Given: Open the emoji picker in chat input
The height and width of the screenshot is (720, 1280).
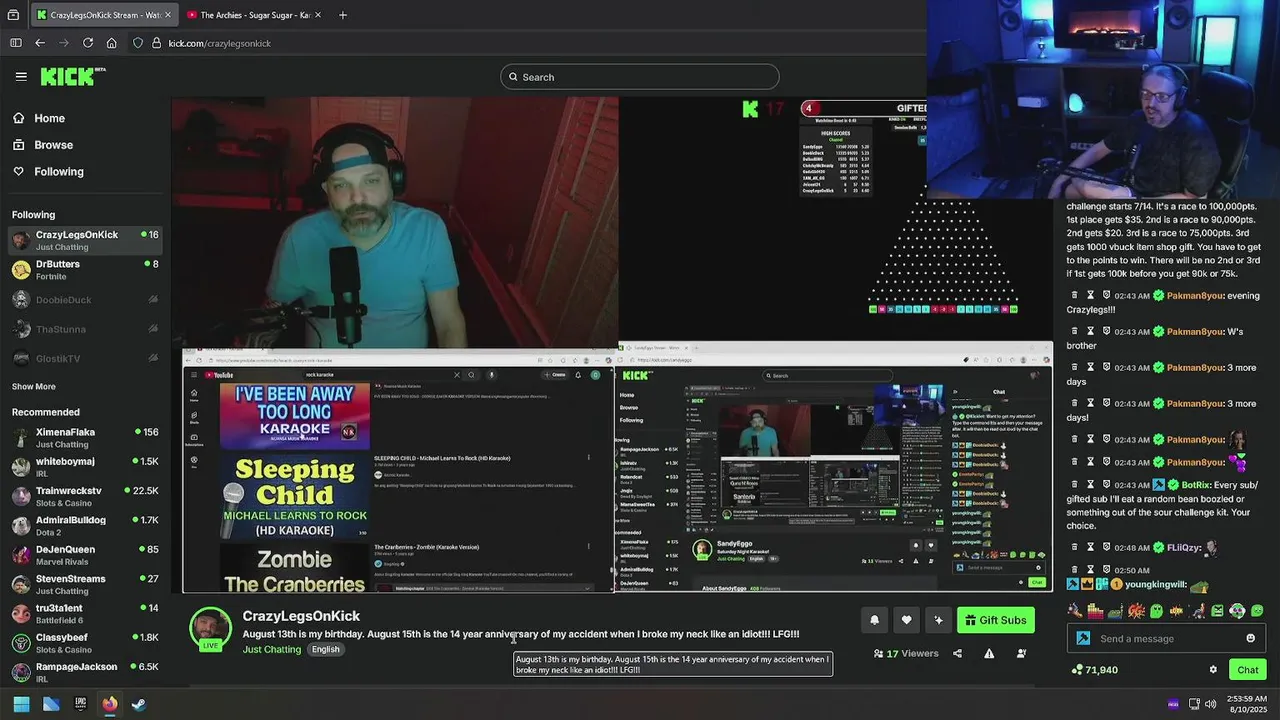Looking at the screenshot, I should pos(1250,639).
